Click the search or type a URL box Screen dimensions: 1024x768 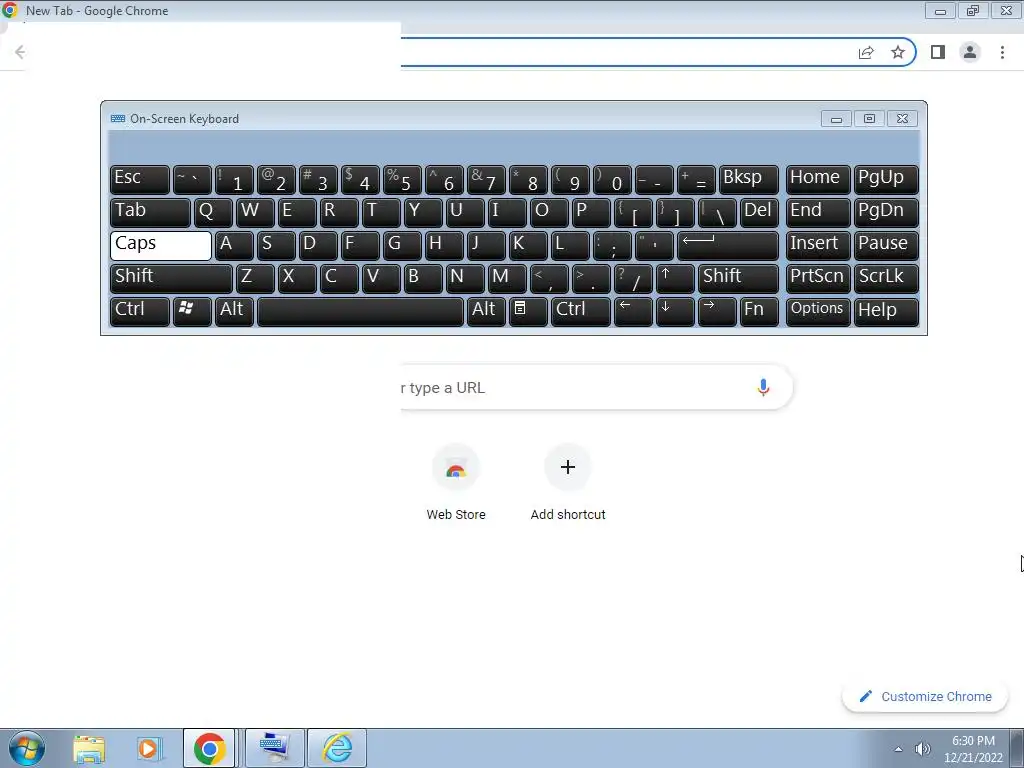point(596,387)
